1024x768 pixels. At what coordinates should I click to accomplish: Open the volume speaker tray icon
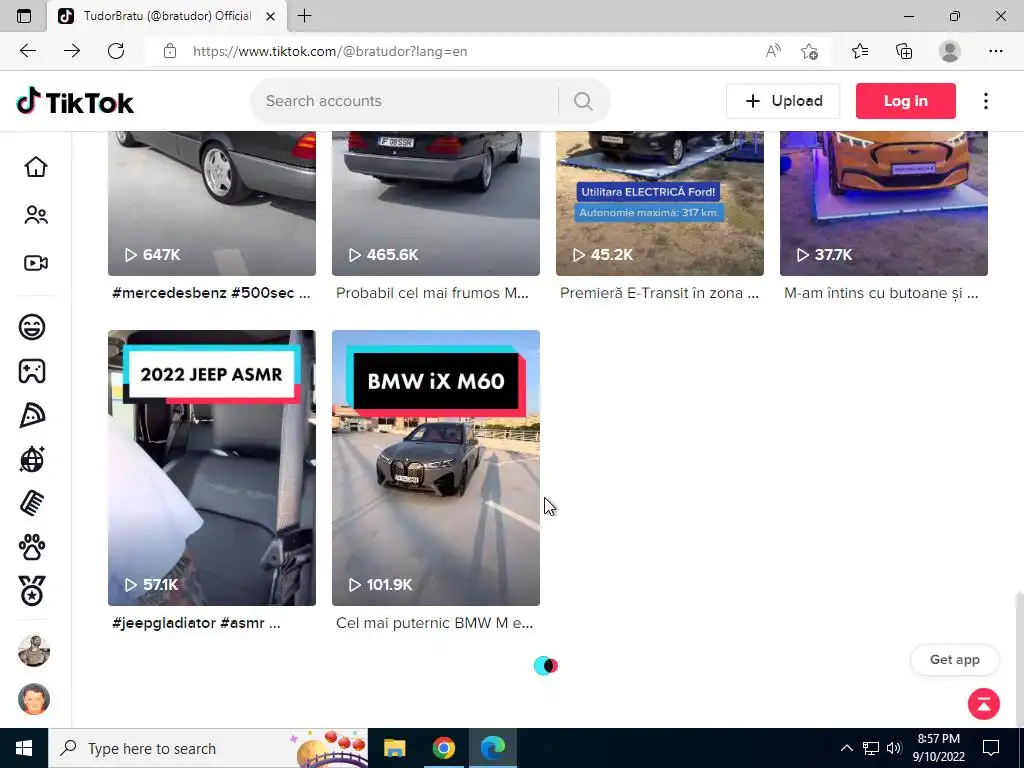pos(894,748)
